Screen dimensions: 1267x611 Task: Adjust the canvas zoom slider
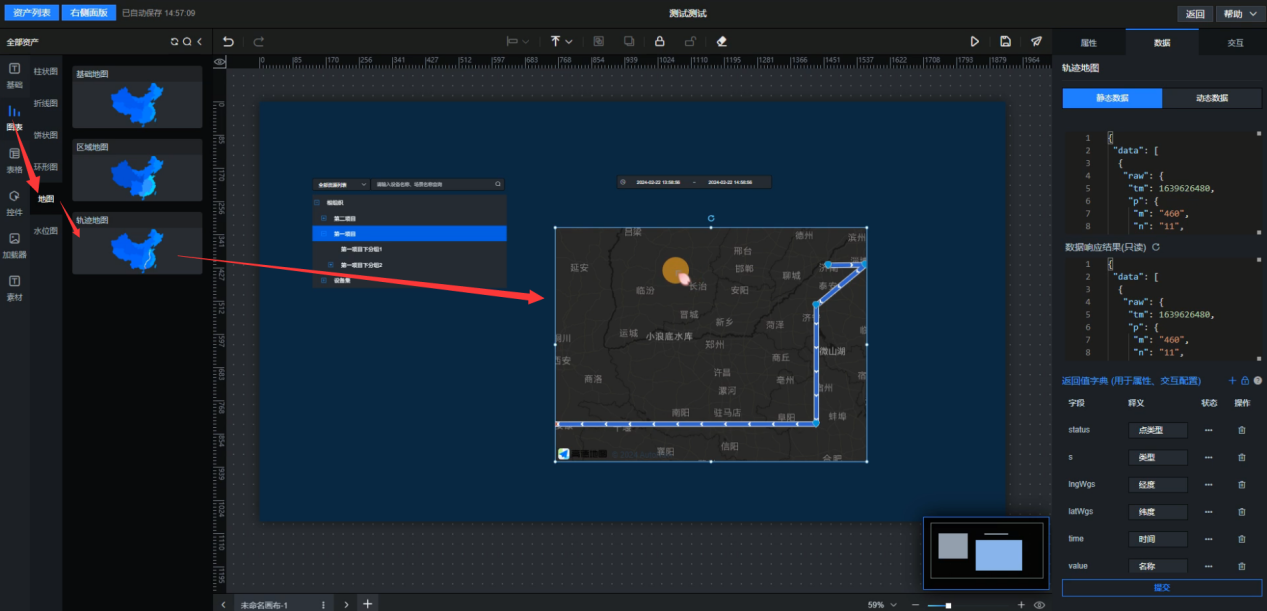coord(948,605)
